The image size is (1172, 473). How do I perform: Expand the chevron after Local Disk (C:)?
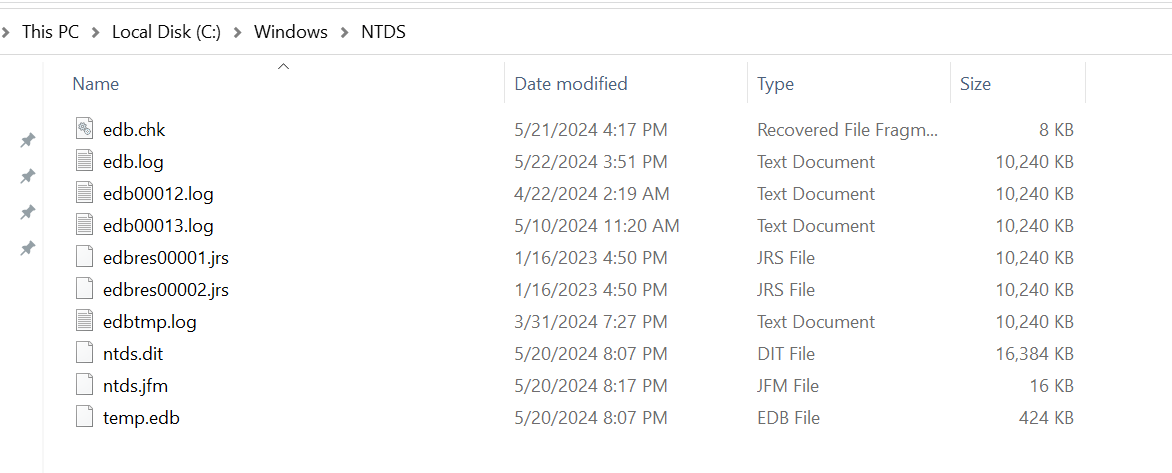point(238,32)
